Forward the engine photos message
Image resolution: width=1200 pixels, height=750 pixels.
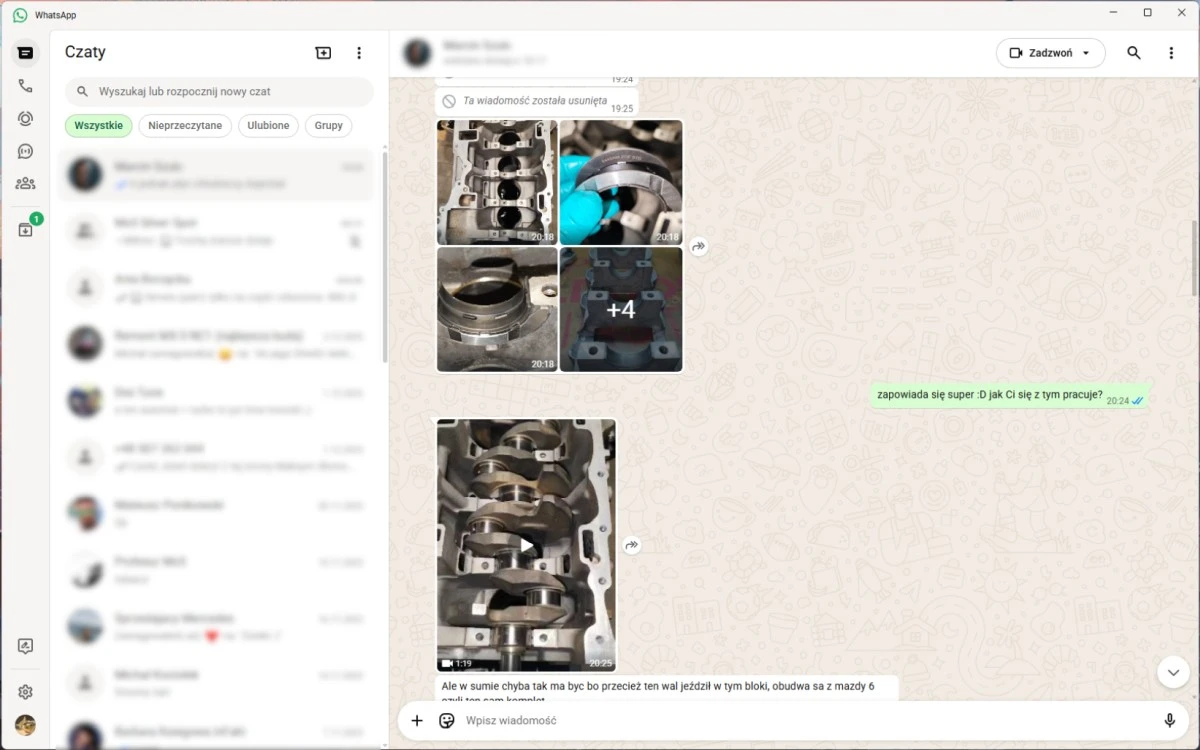click(698, 246)
